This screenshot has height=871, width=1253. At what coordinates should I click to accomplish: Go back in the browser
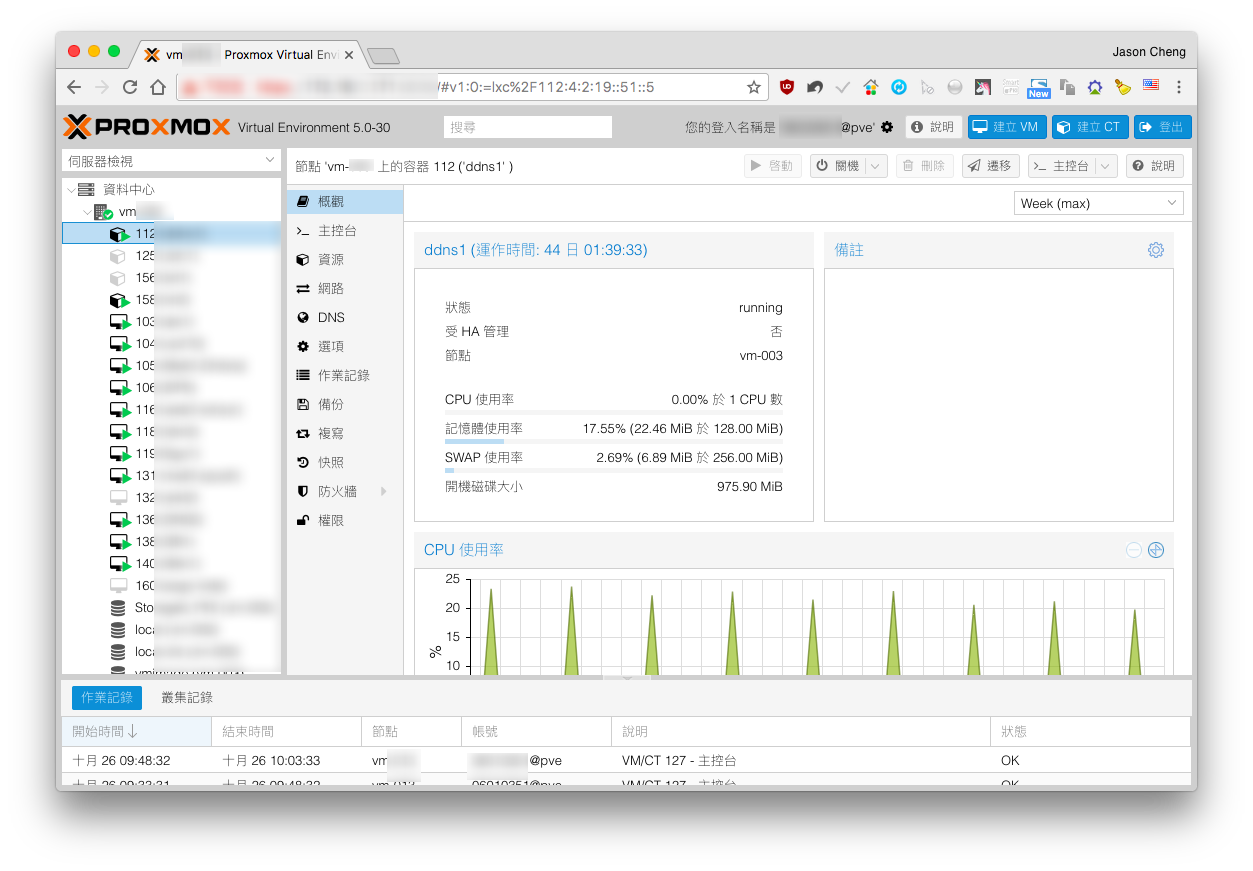(74, 87)
